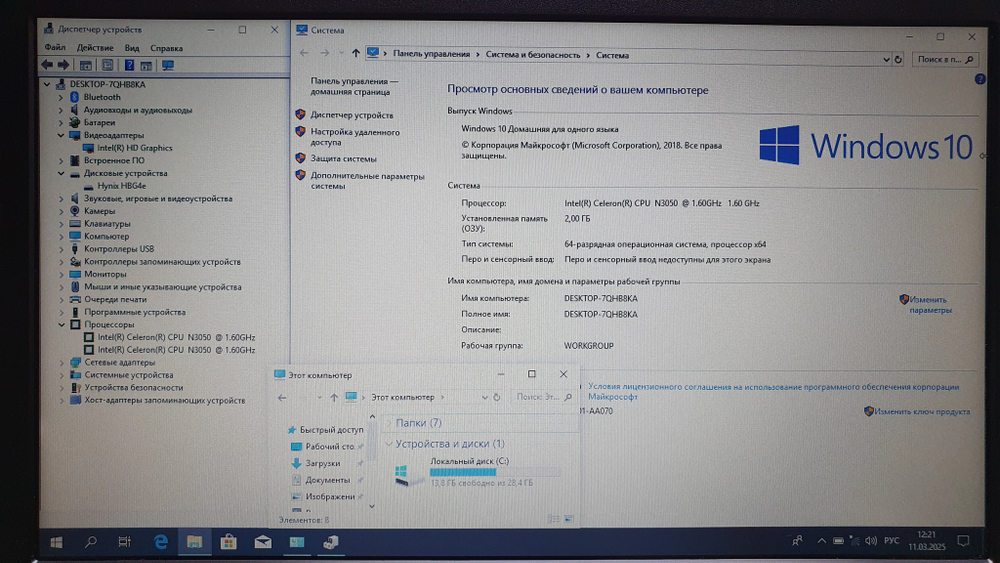Open Дополнительные параметры системы link
Image resolution: width=1000 pixels, height=563 pixels.
[367, 180]
